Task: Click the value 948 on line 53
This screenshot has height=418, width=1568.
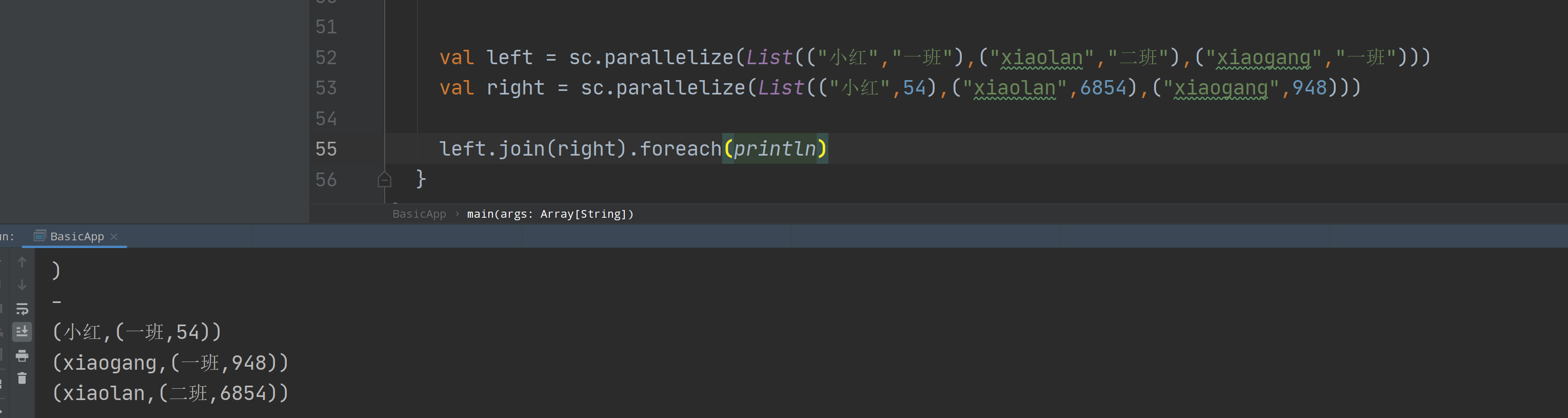Action: [x=1309, y=88]
